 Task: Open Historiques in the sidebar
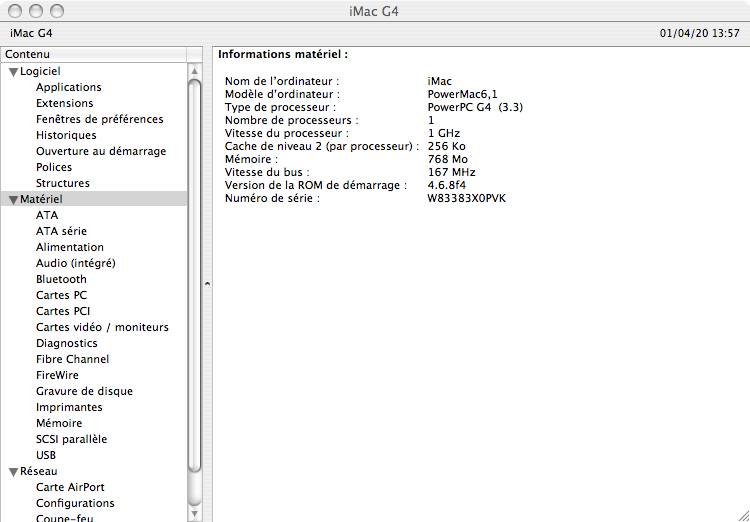tap(66, 135)
